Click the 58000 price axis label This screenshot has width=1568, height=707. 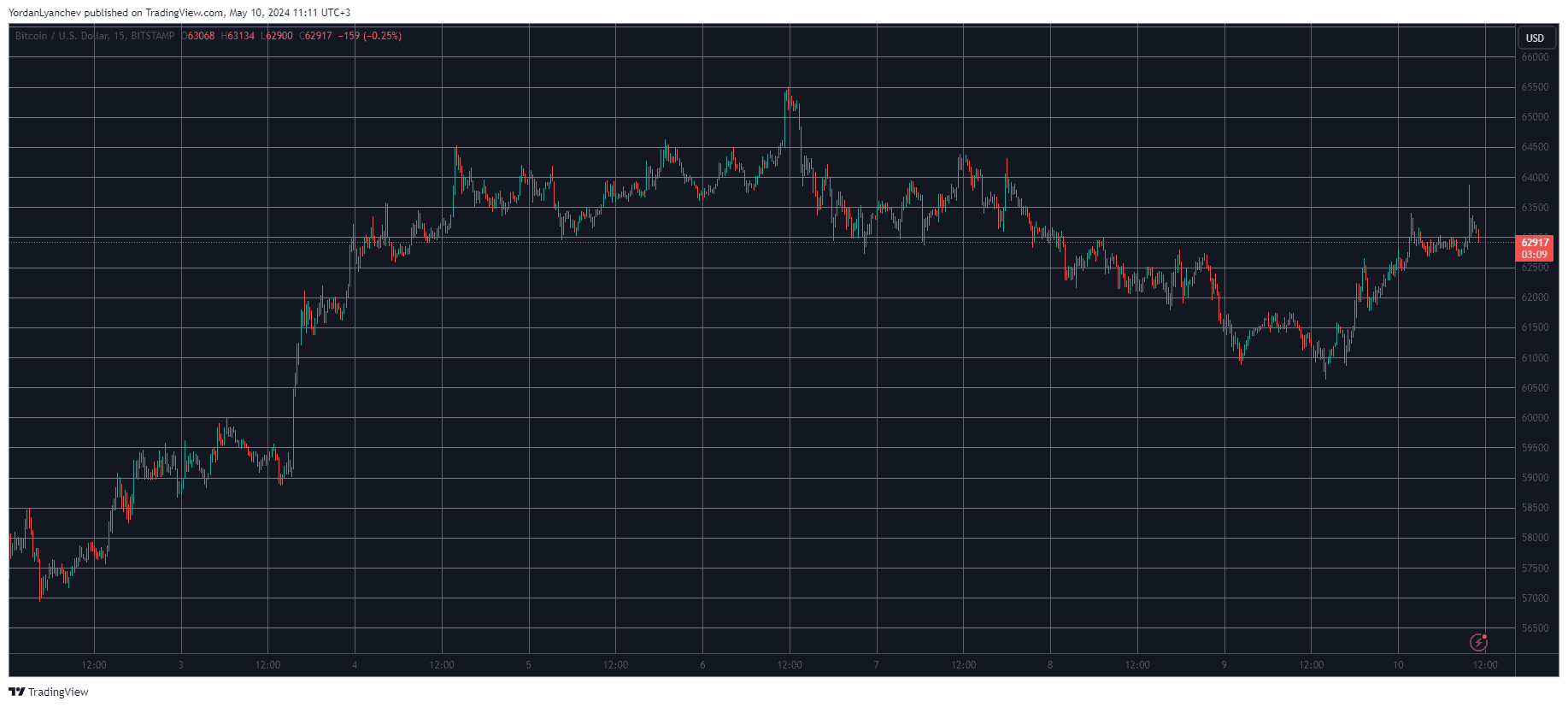pos(1535,538)
